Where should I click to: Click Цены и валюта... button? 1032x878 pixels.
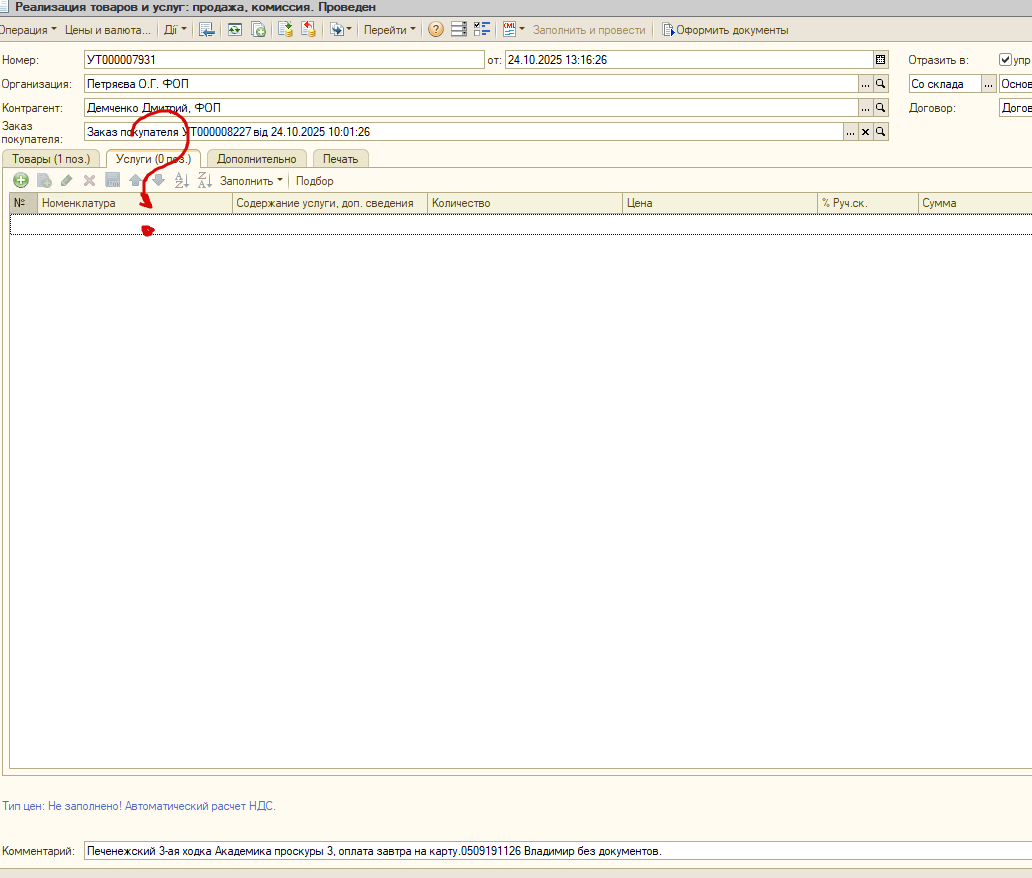pos(108,30)
